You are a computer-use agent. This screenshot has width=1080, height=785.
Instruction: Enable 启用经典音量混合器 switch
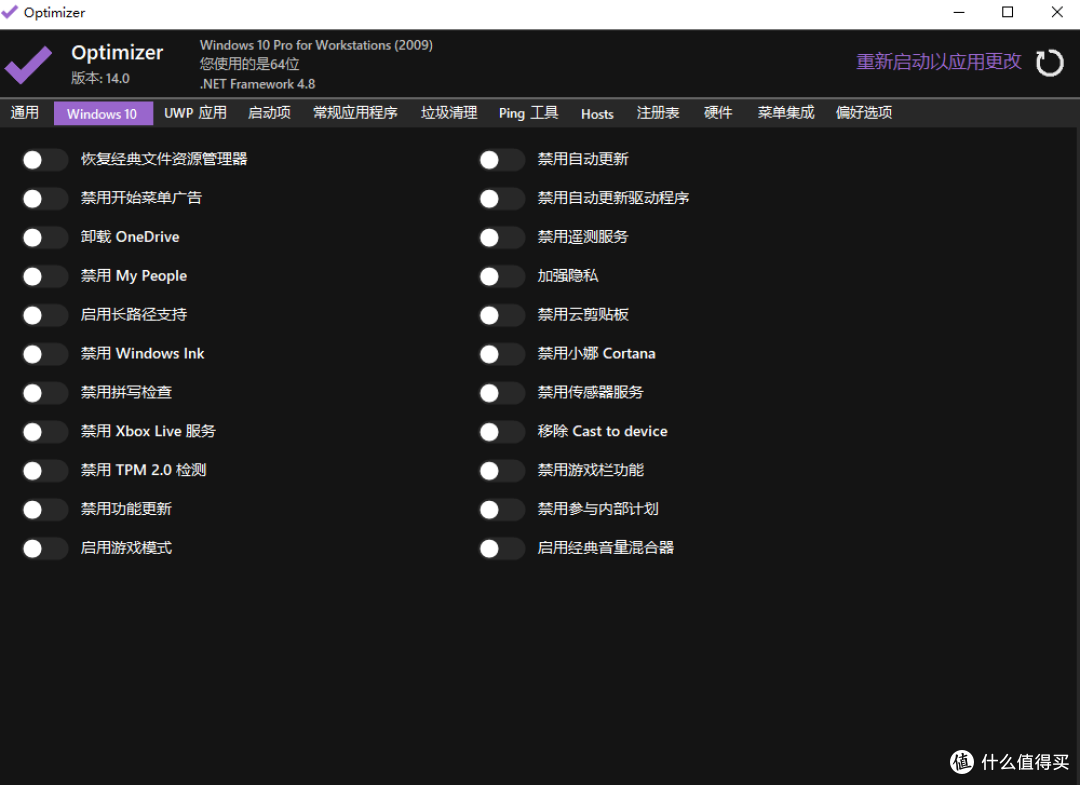[x=501, y=549]
